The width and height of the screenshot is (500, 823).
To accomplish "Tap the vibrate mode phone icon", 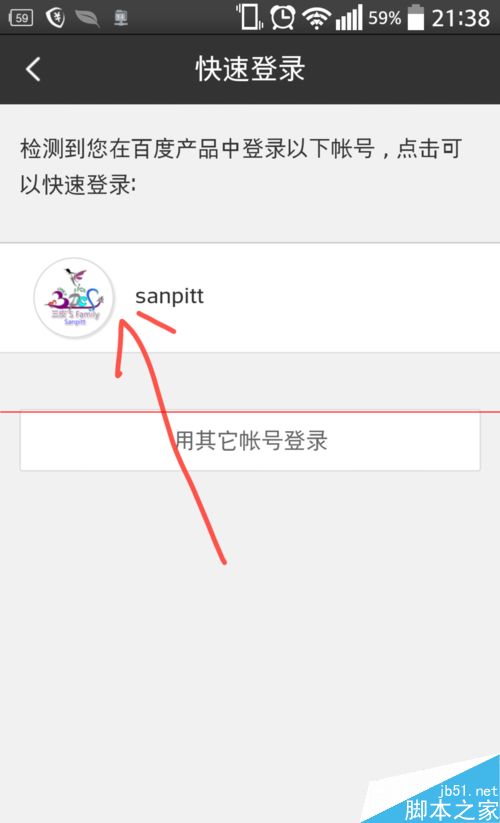I will (249, 17).
